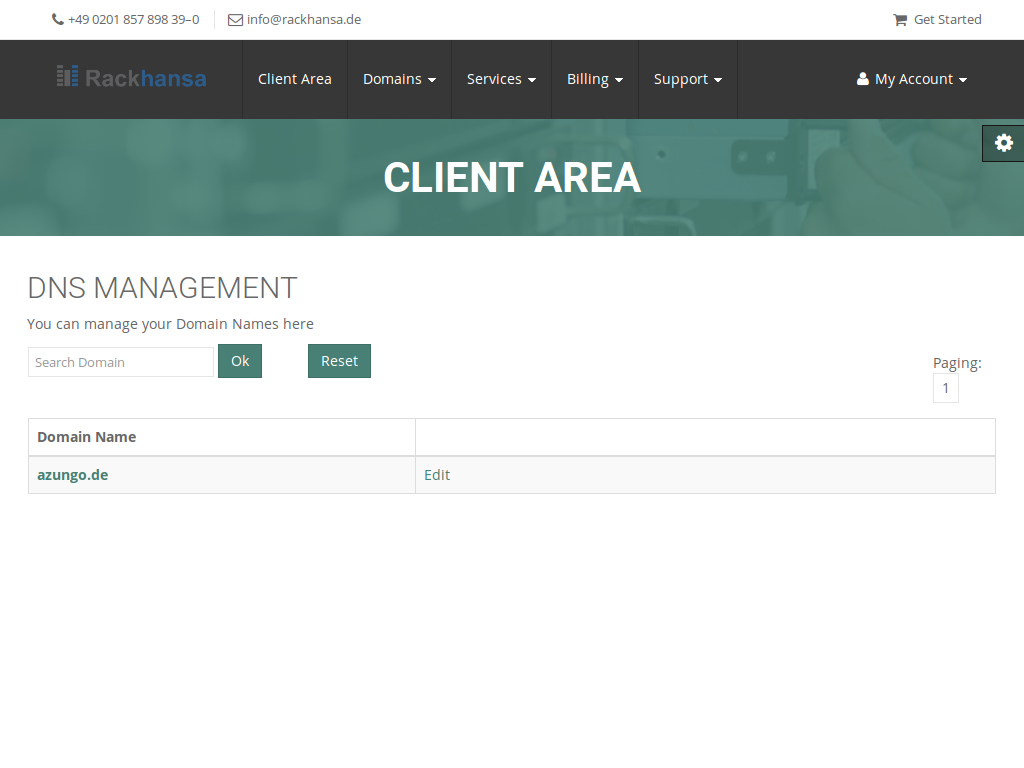Click the CLIENT AREA banner title

click(512, 178)
